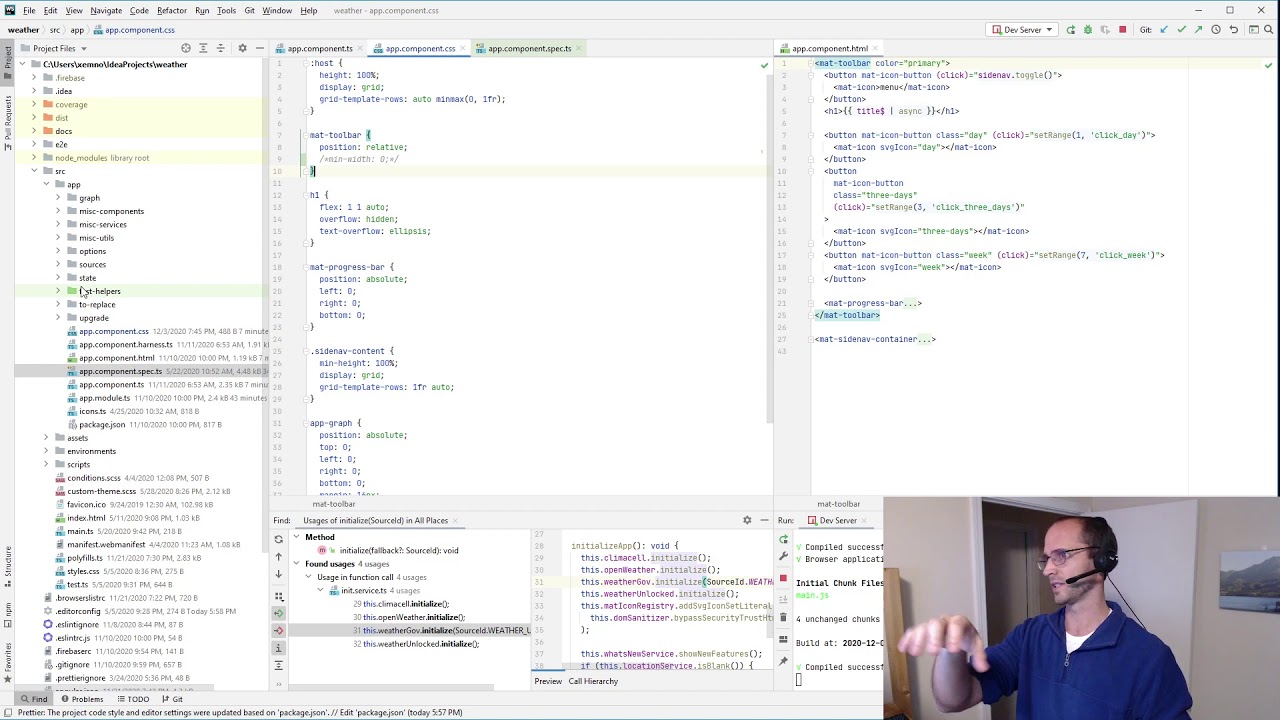Revert changes with rollback arrow icon
This screenshot has width=1280, height=720.
[1234, 30]
